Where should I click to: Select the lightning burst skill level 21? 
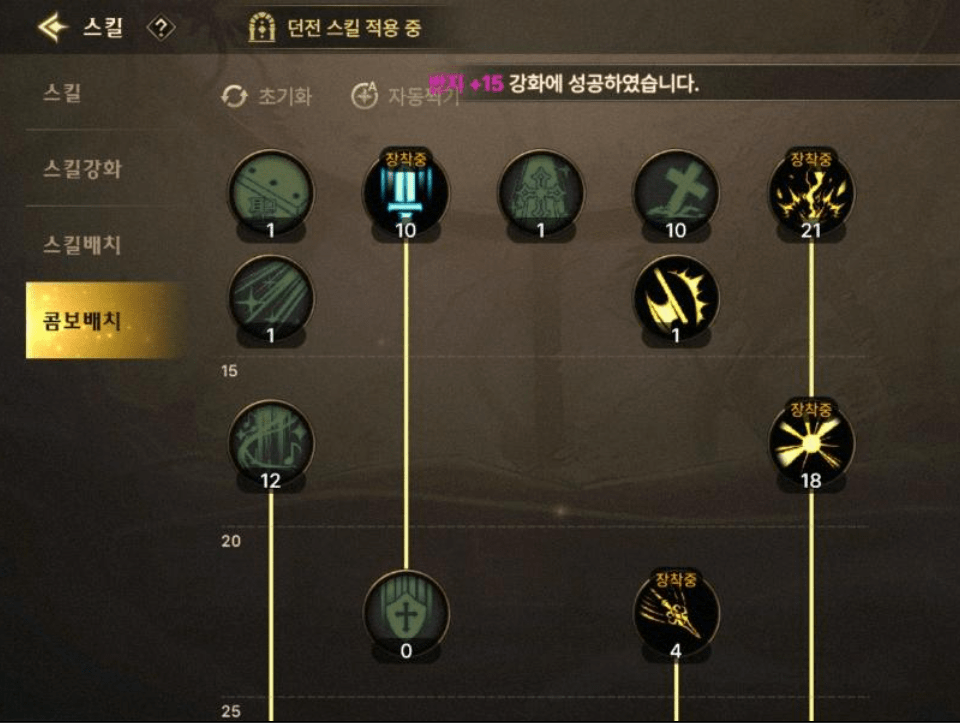pos(811,193)
